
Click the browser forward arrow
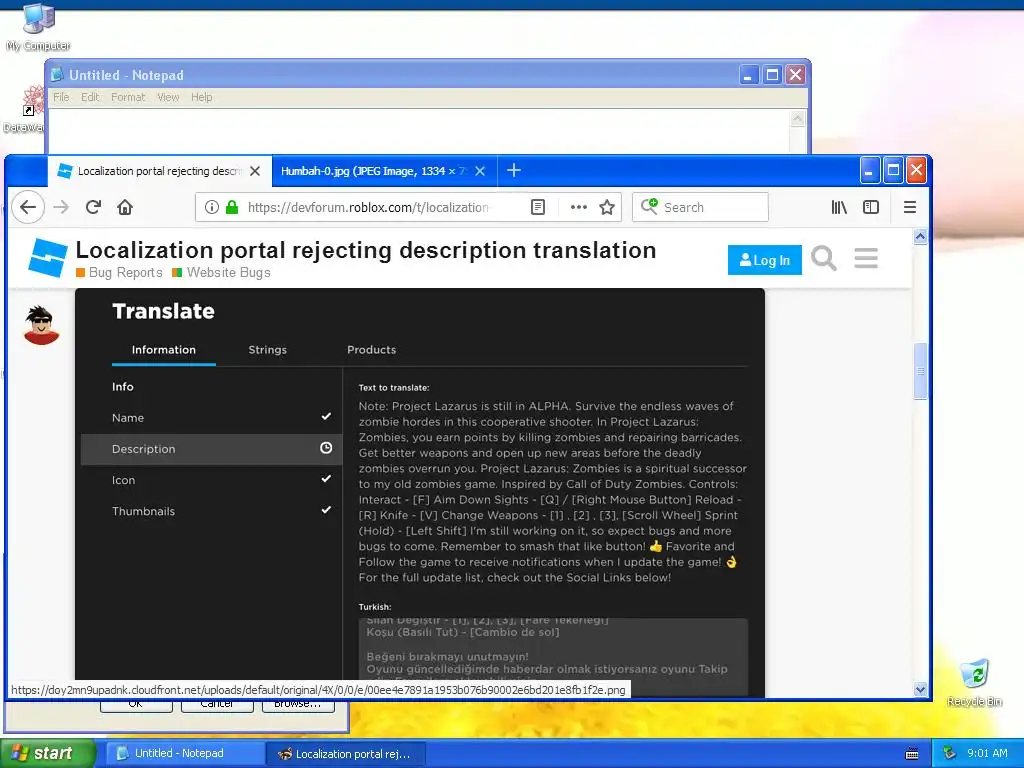(61, 207)
